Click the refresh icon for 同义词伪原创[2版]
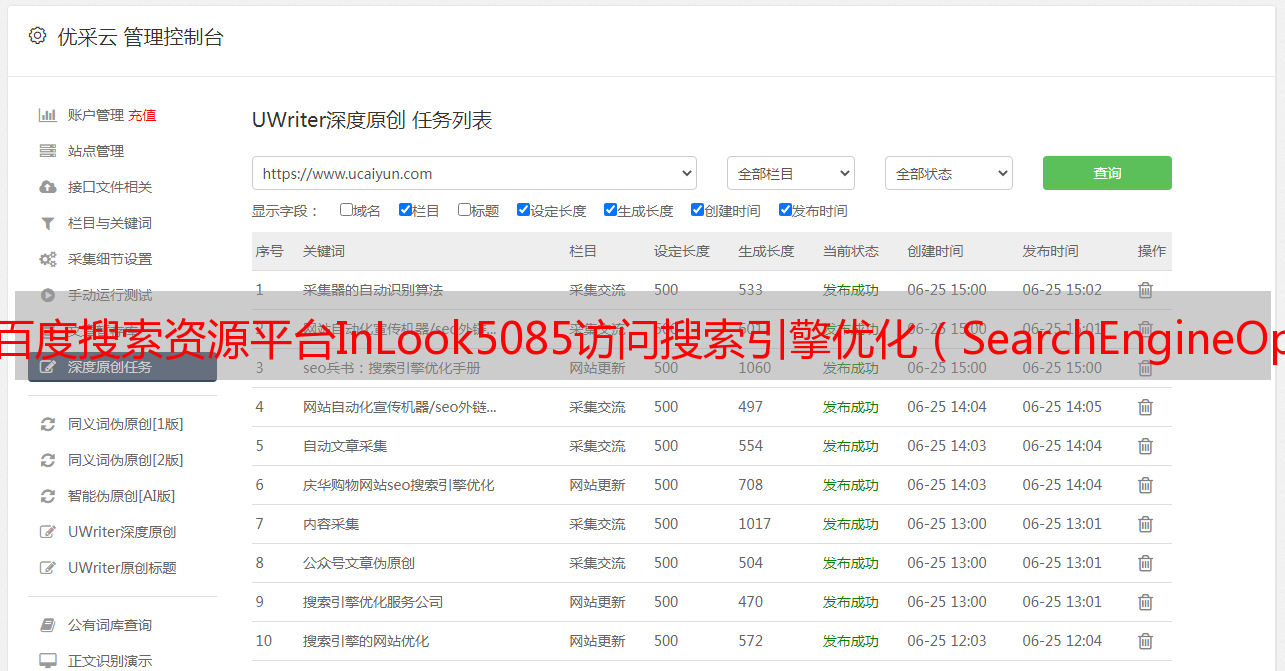This screenshot has width=1285, height=671. [x=47, y=460]
